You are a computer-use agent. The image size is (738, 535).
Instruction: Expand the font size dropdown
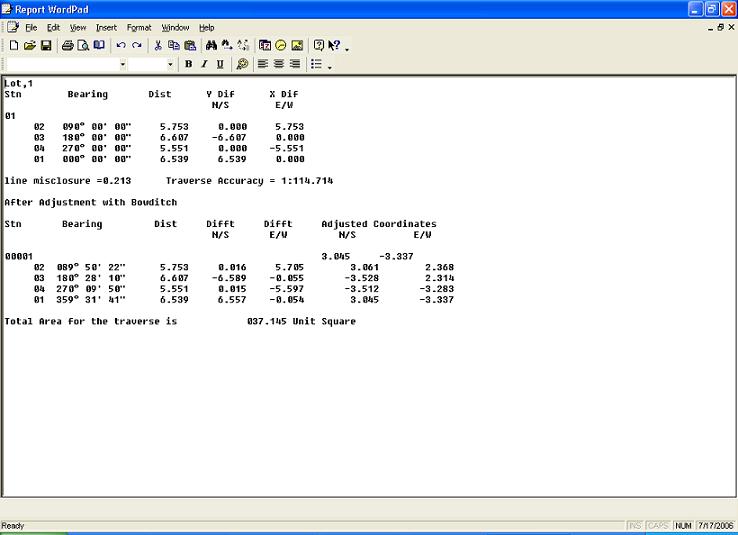170,64
